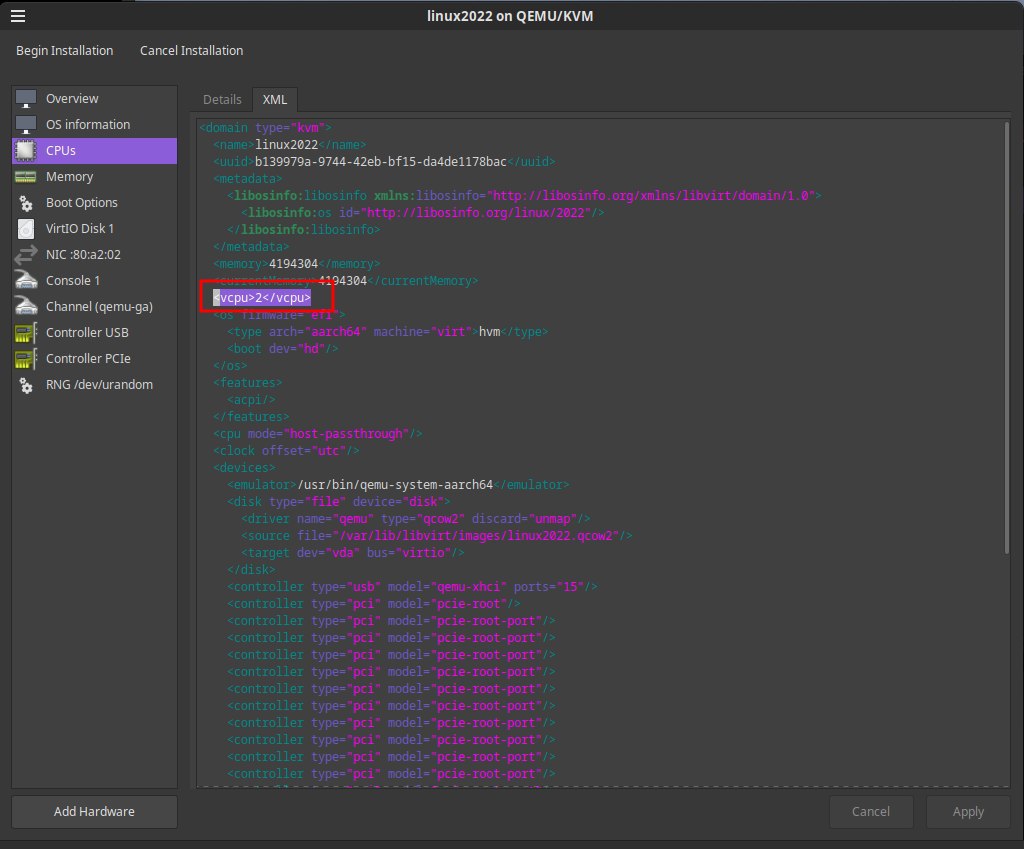The width and height of the screenshot is (1024, 849).
Task: Click the source file linux2022.qcow2 line
Action: [x=436, y=535]
